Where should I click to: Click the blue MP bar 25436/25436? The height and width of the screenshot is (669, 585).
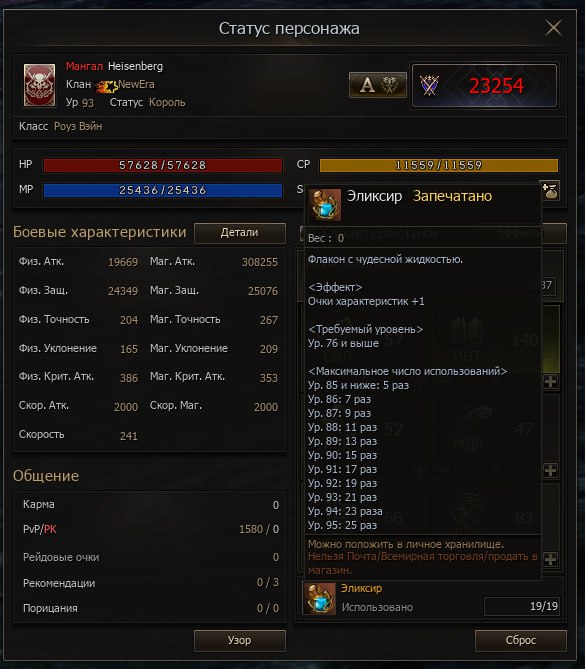click(163, 190)
